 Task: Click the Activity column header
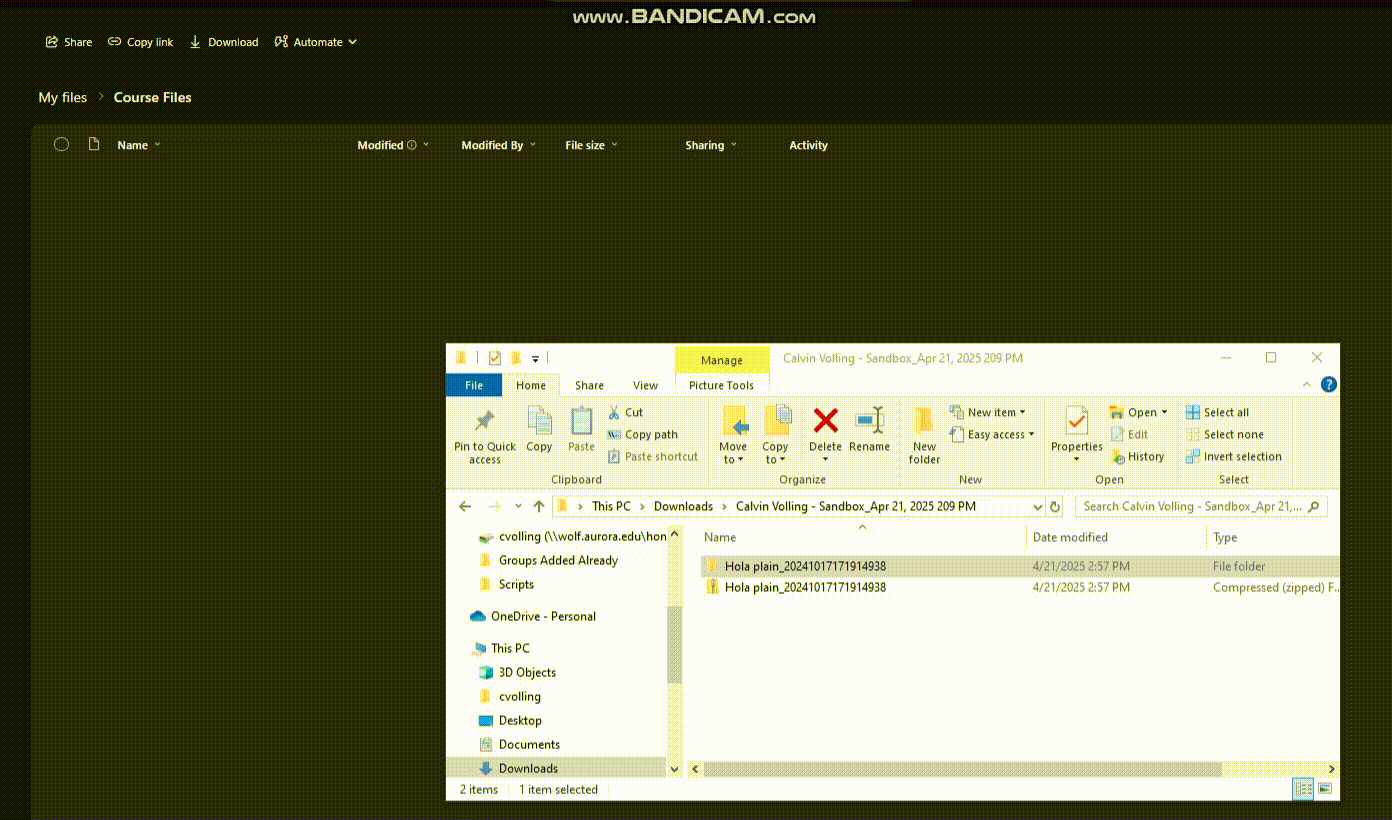[808, 145]
